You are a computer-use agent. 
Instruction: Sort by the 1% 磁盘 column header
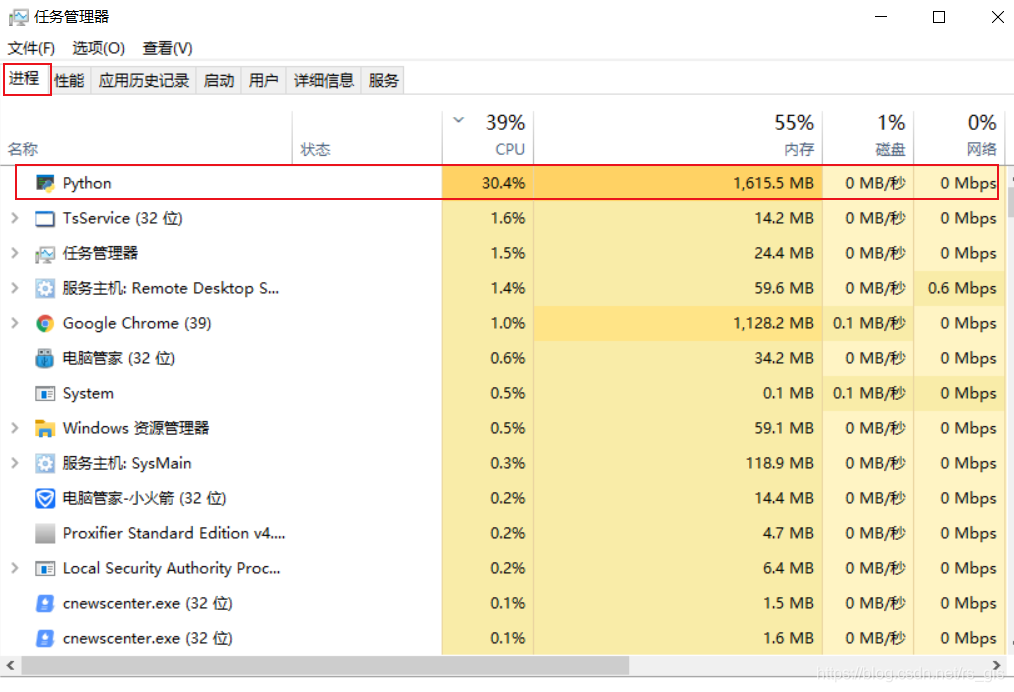pyautogui.click(x=868, y=137)
